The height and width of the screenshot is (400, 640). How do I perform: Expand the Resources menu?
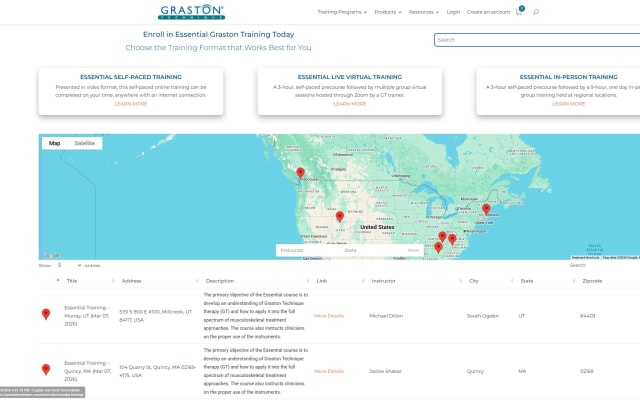[424, 12]
